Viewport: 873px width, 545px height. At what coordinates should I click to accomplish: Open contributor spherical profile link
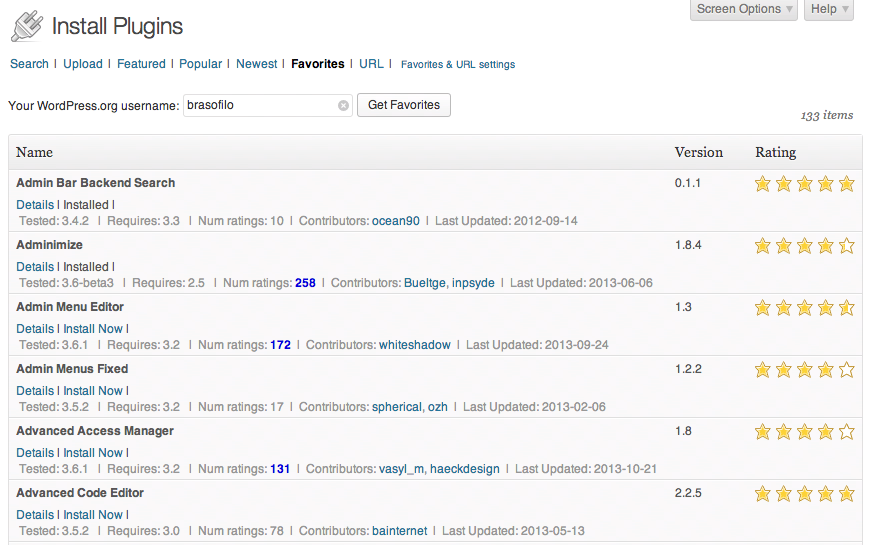[398, 407]
